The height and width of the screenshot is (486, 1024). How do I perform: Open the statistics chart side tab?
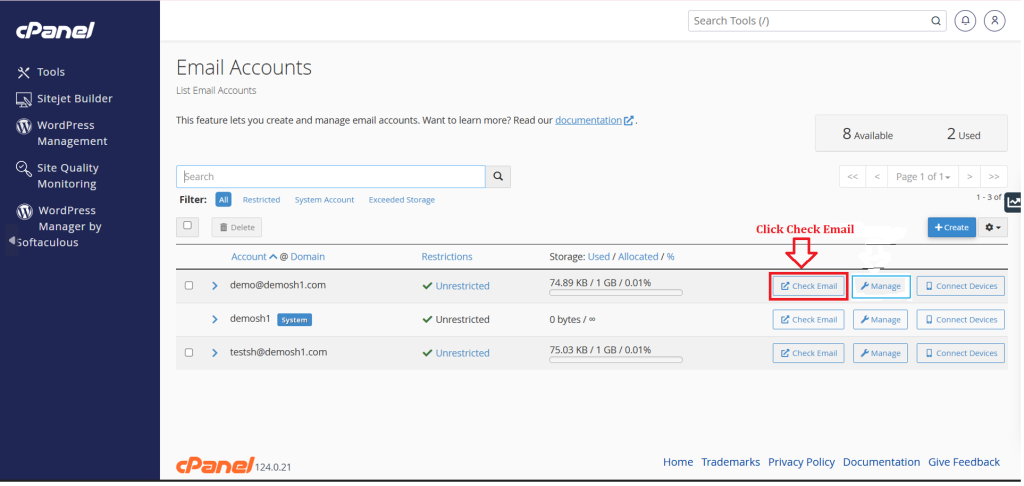pos(1014,202)
